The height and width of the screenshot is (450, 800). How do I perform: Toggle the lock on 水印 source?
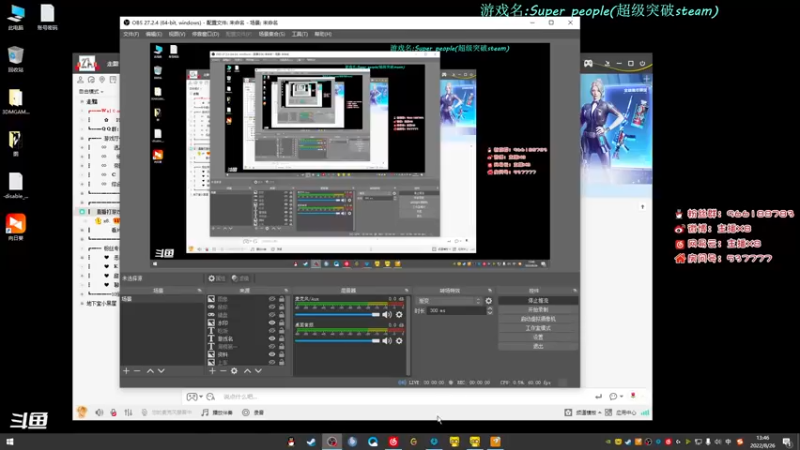(x=281, y=322)
